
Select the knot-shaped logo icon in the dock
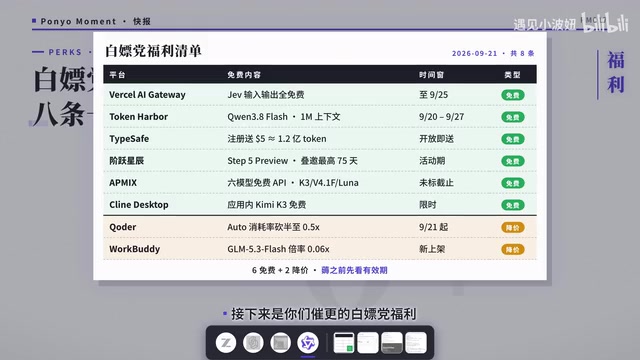(253, 342)
